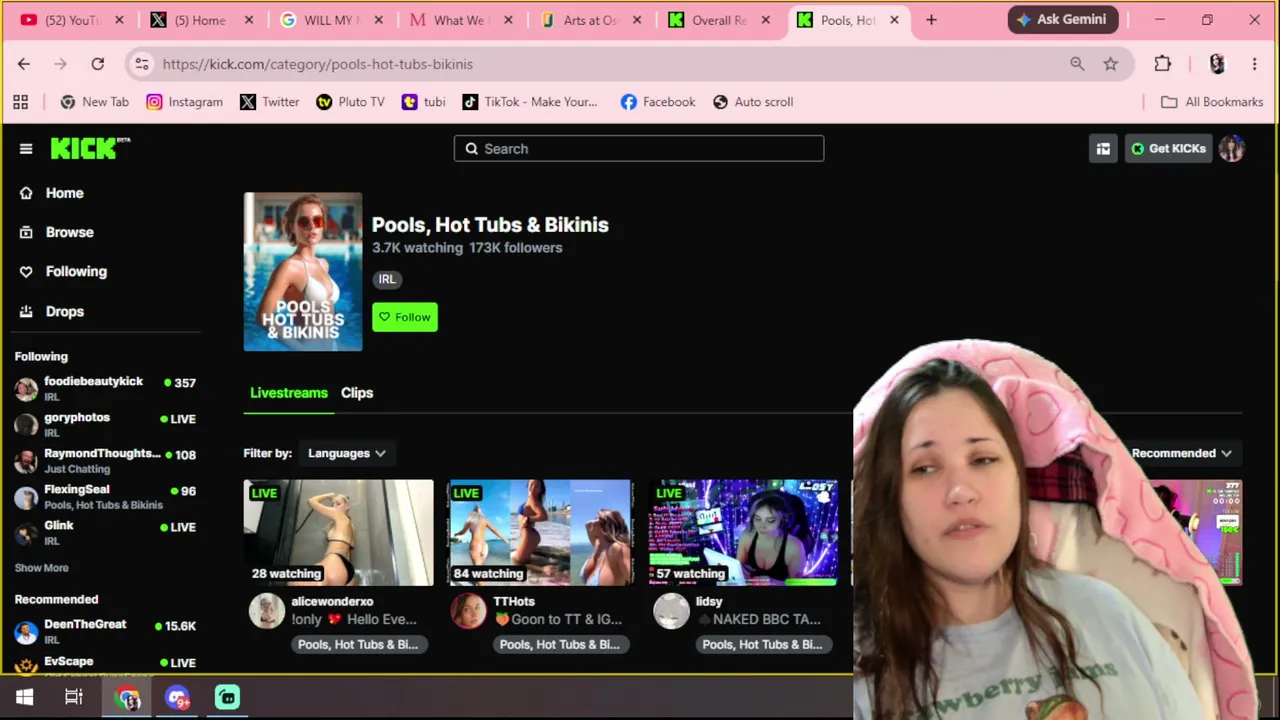Screen dimensions: 1280x720
Task: Click the Chrome back arrow
Action: click(24, 64)
